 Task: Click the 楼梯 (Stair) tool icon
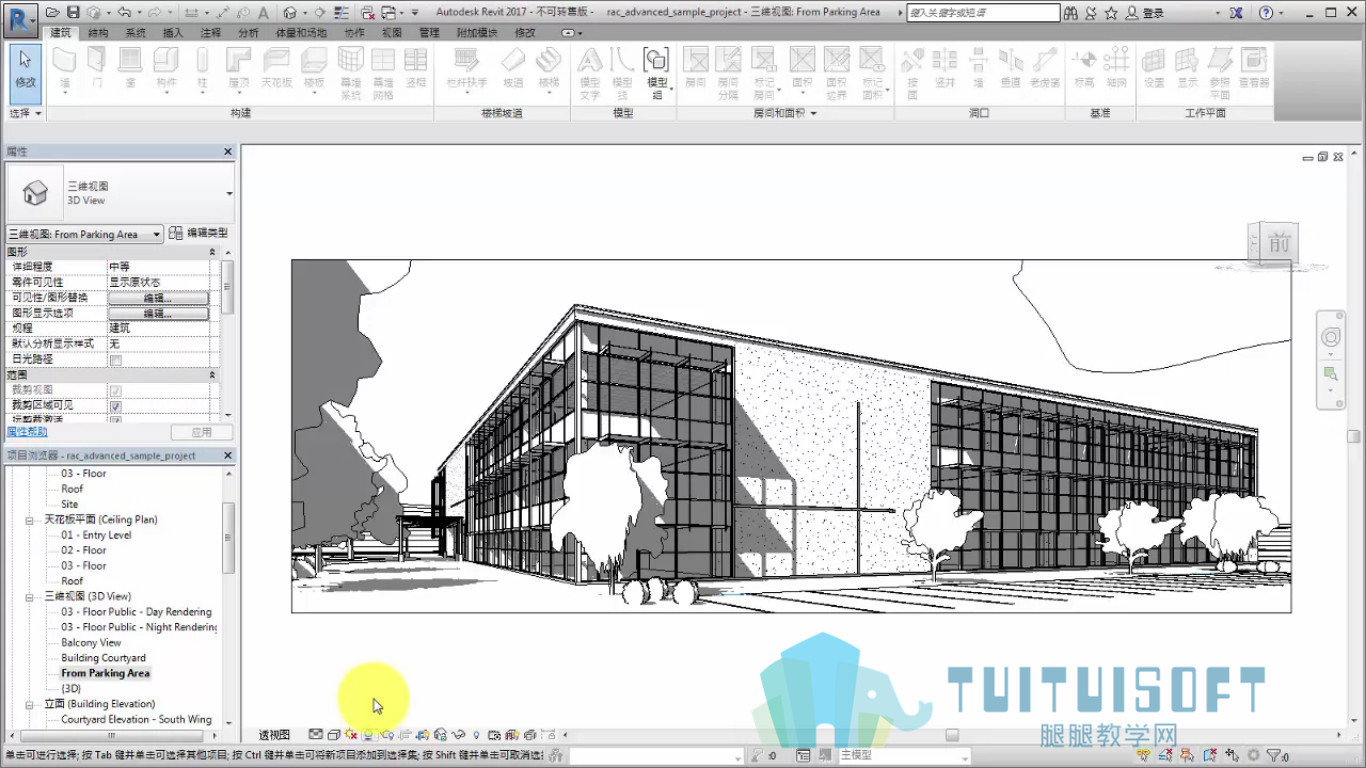click(x=549, y=60)
